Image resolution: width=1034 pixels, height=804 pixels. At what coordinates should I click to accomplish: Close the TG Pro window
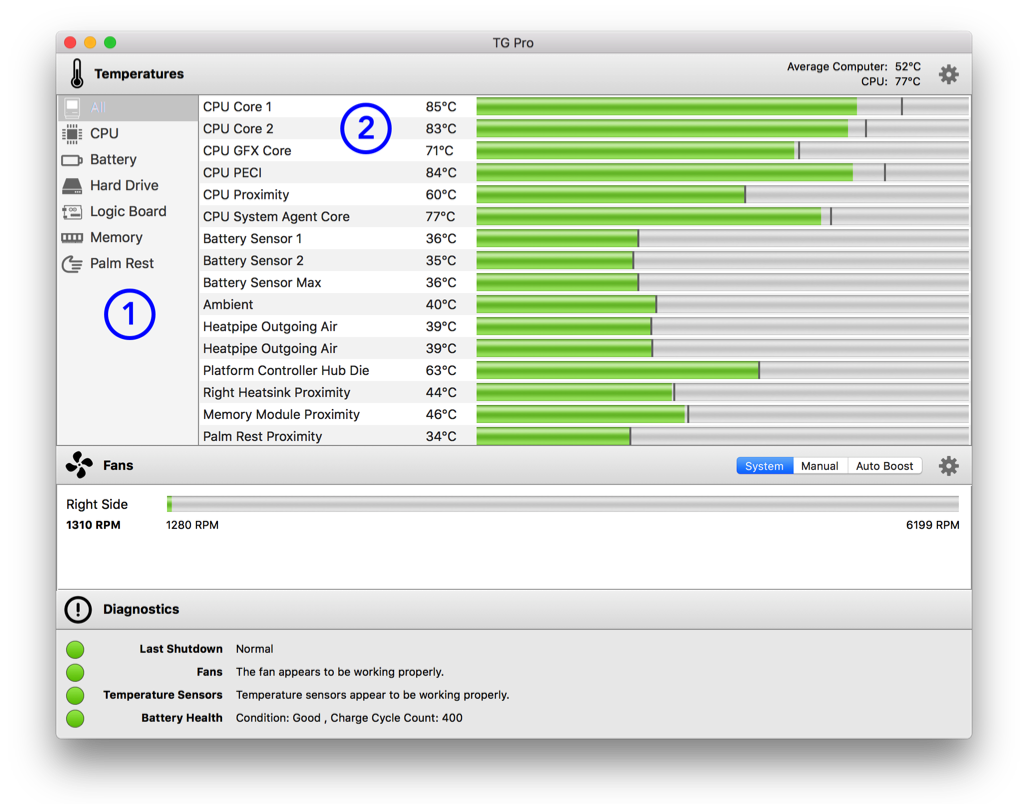(x=70, y=42)
